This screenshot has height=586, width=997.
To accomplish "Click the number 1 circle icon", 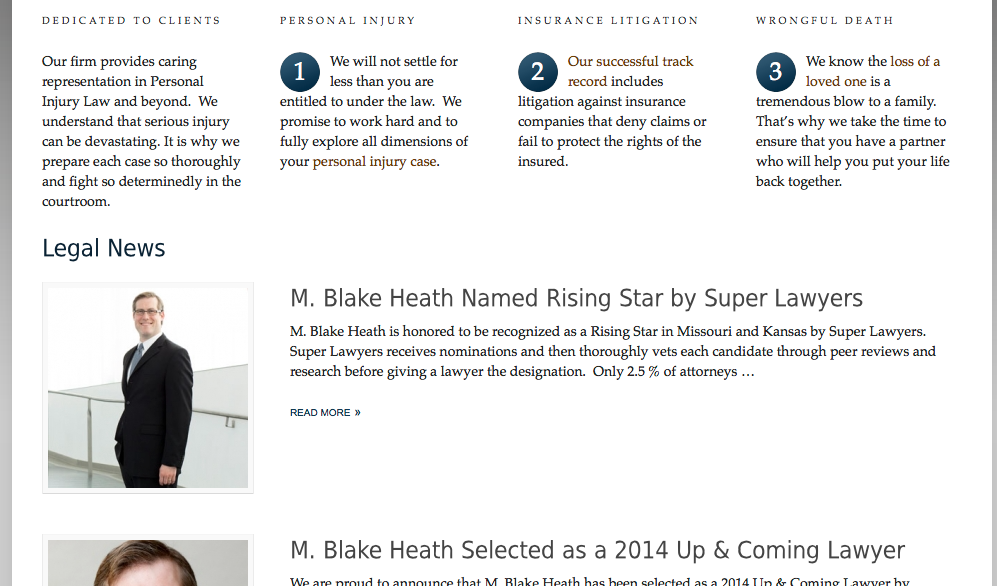I will point(299,72).
